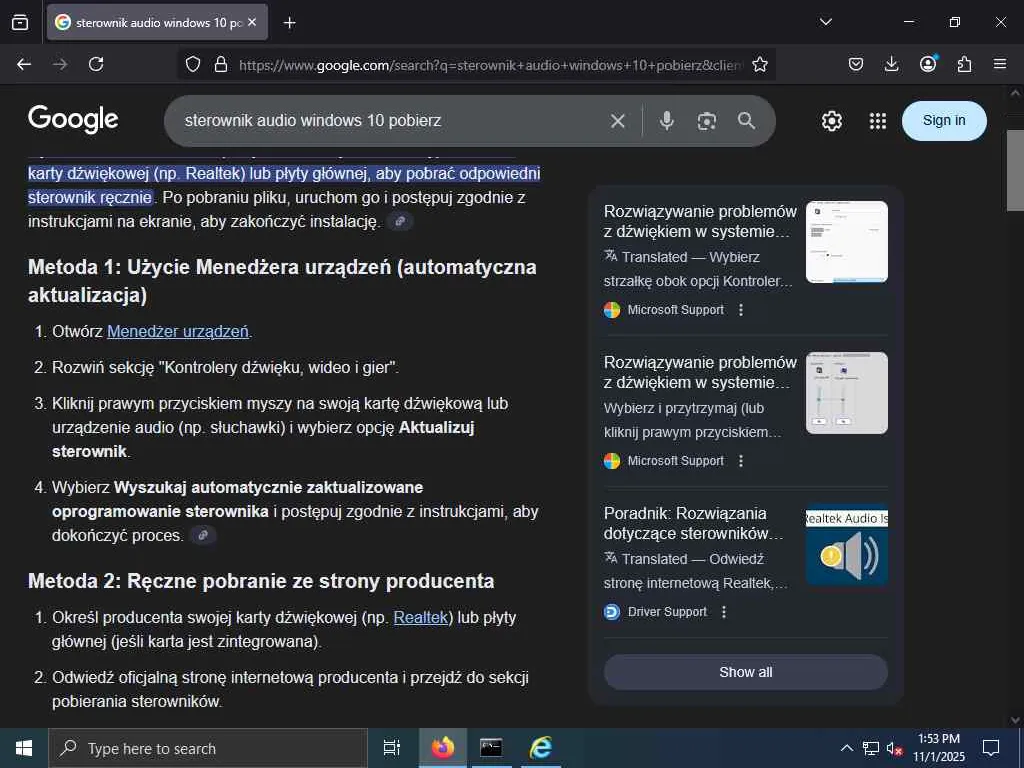This screenshot has width=1024, height=768.
Task: Open network status tray icon
Action: click(x=871, y=748)
